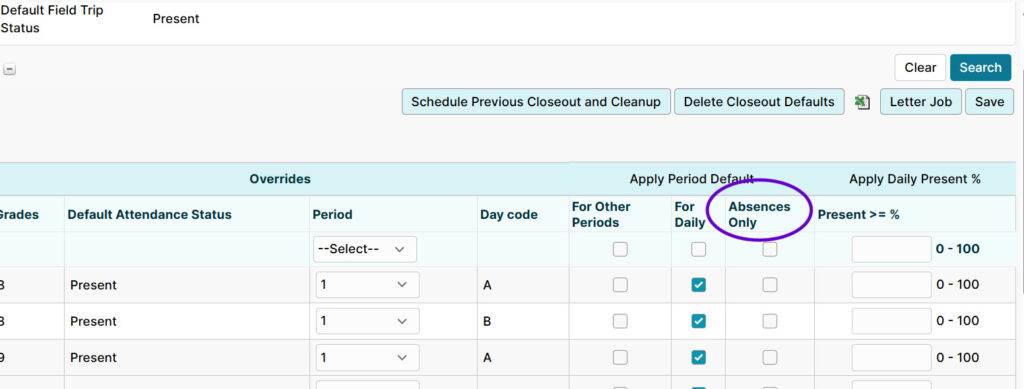Click the Clear button
This screenshot has width=1024, height=389.
tap(920, 67)
